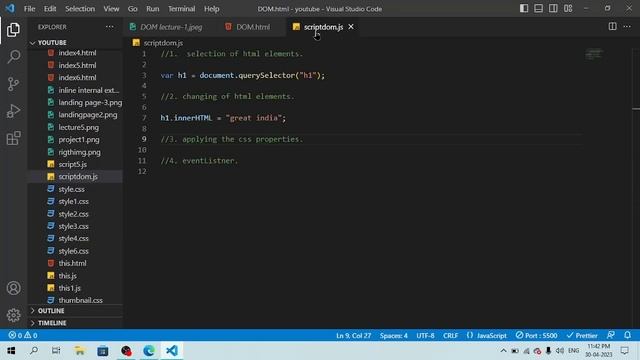The height and width of the screenshot is (360, 640).
Task: Open landing page-3.png file
Action: 90,102
